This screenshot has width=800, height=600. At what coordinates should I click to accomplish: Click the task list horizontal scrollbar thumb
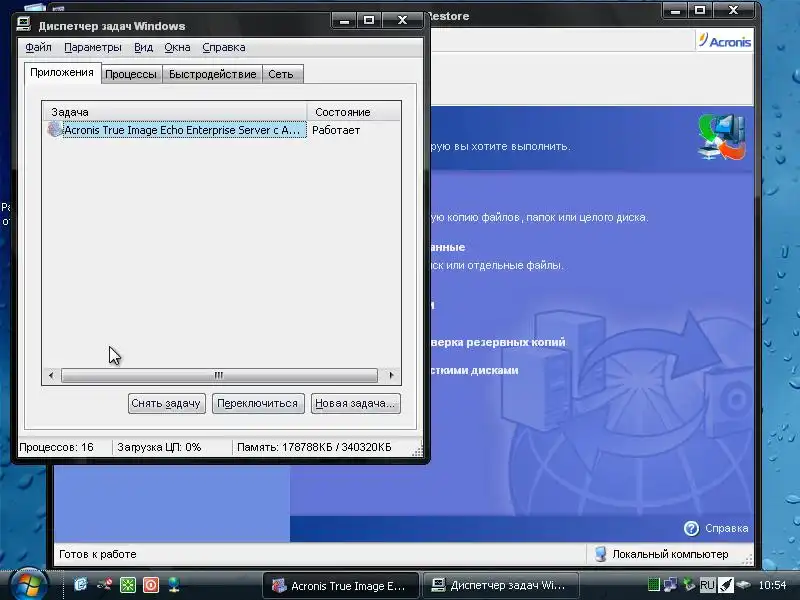click(219, 376)
